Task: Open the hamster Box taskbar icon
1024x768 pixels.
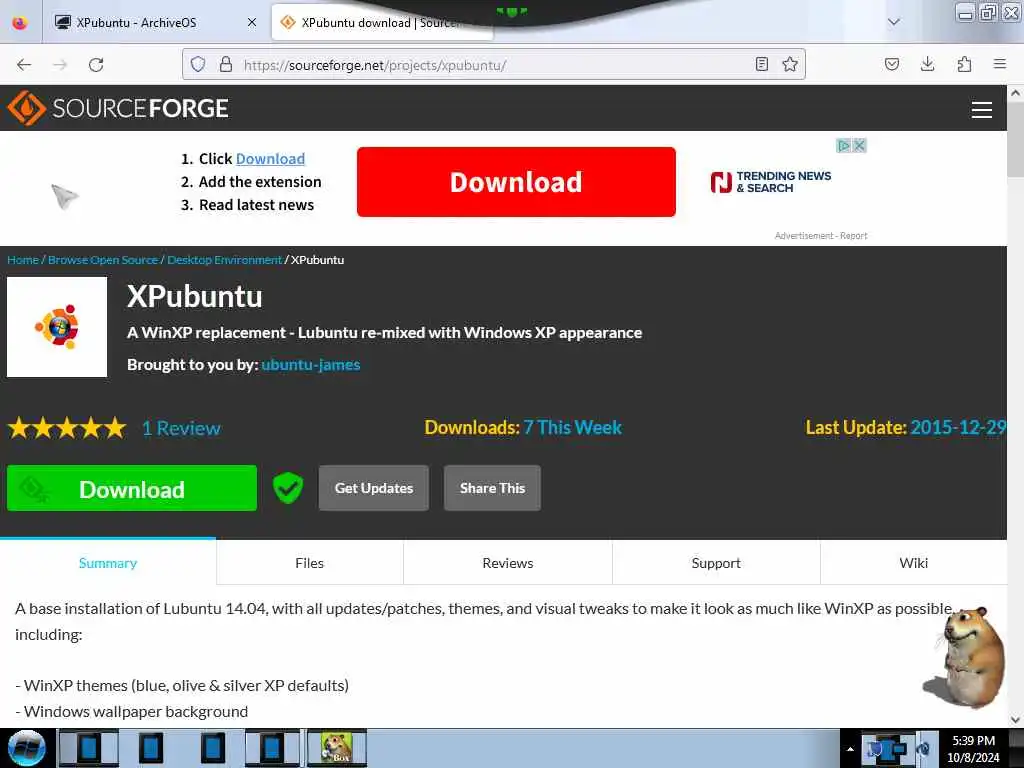Action: [x=337, y=748]
